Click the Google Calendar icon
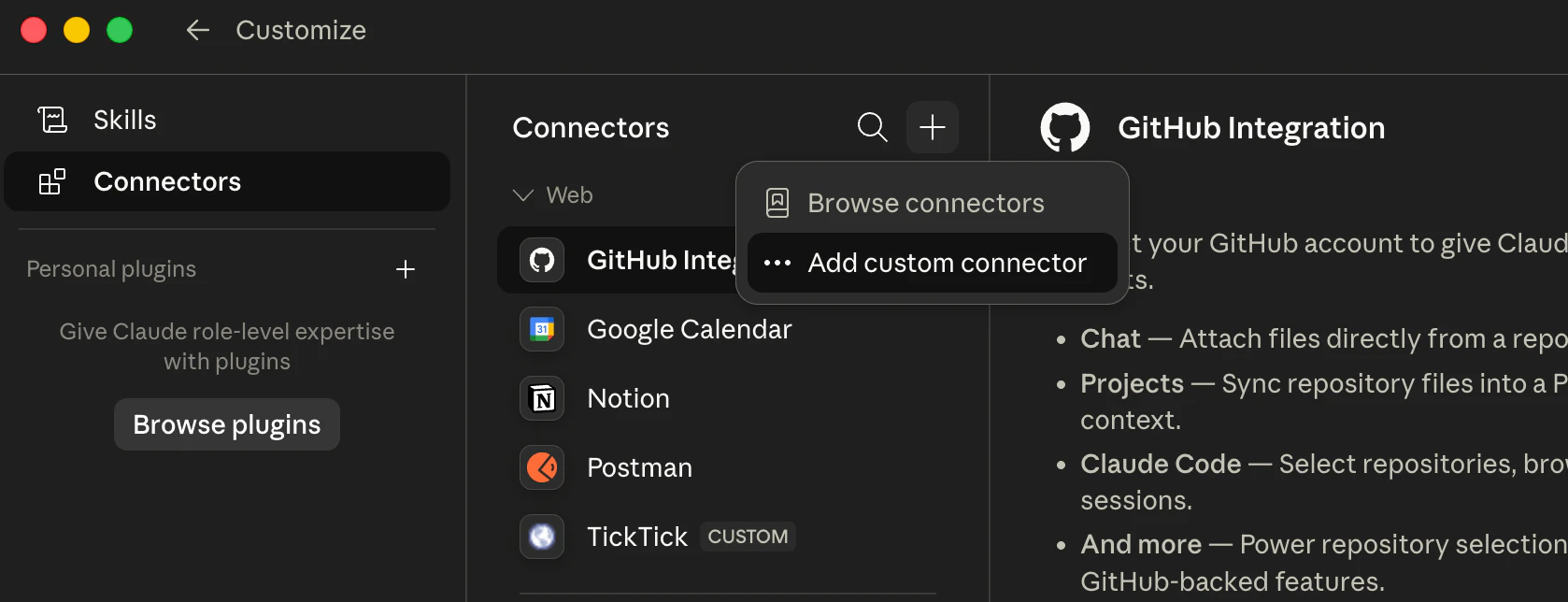 point(542,329)
